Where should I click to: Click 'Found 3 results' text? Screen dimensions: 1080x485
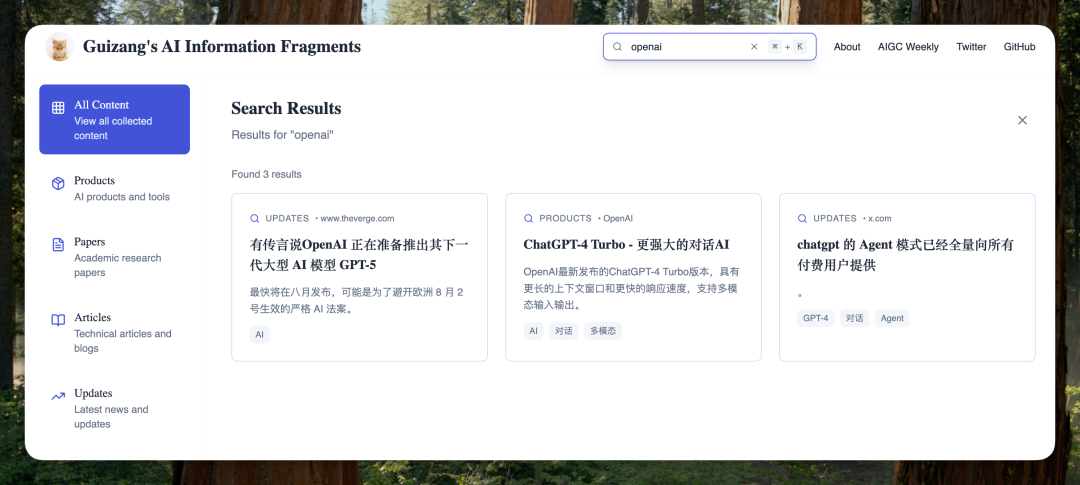[267, 174]
